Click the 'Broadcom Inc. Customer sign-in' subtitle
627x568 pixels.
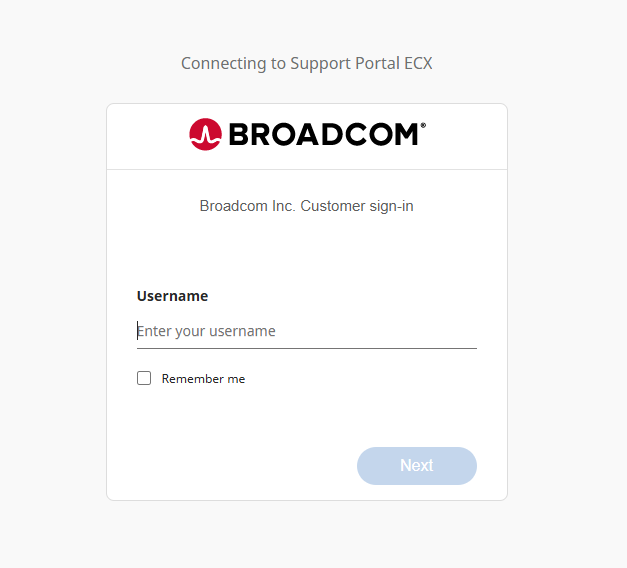(306, 206)
